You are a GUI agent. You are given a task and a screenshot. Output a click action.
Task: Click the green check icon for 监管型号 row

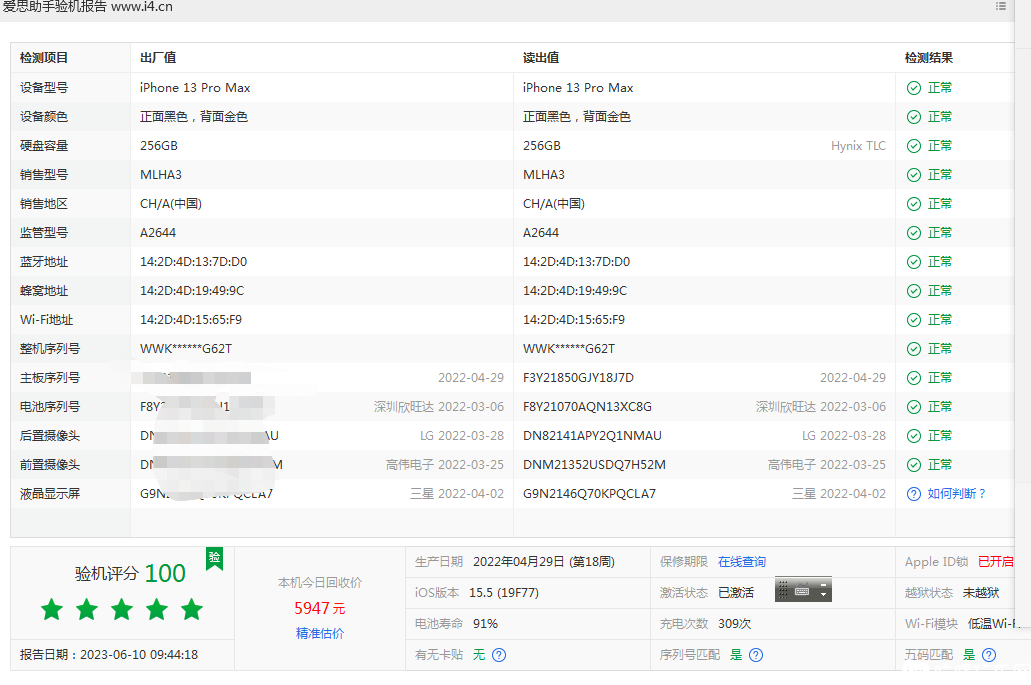(914, 233)
